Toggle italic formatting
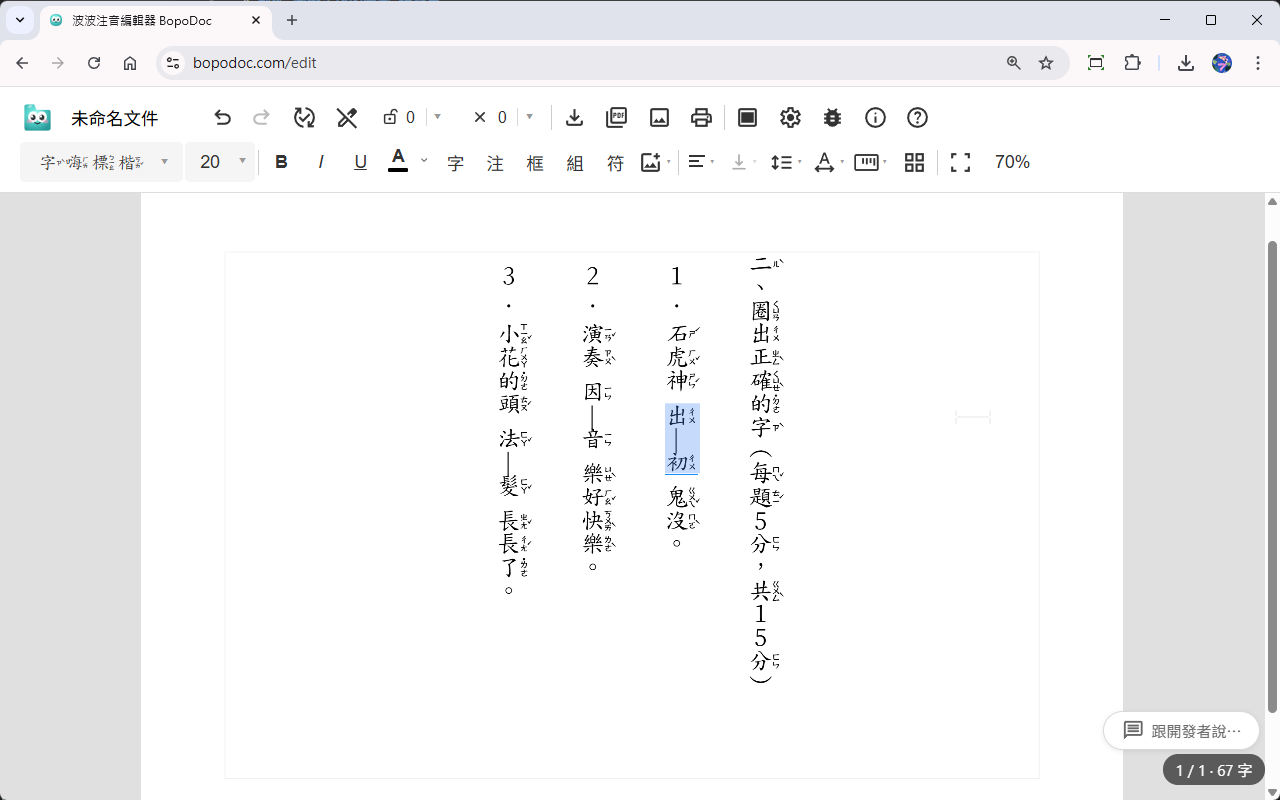The width and height of the screenshot is (1280, 800). click(x=320, y=161)
